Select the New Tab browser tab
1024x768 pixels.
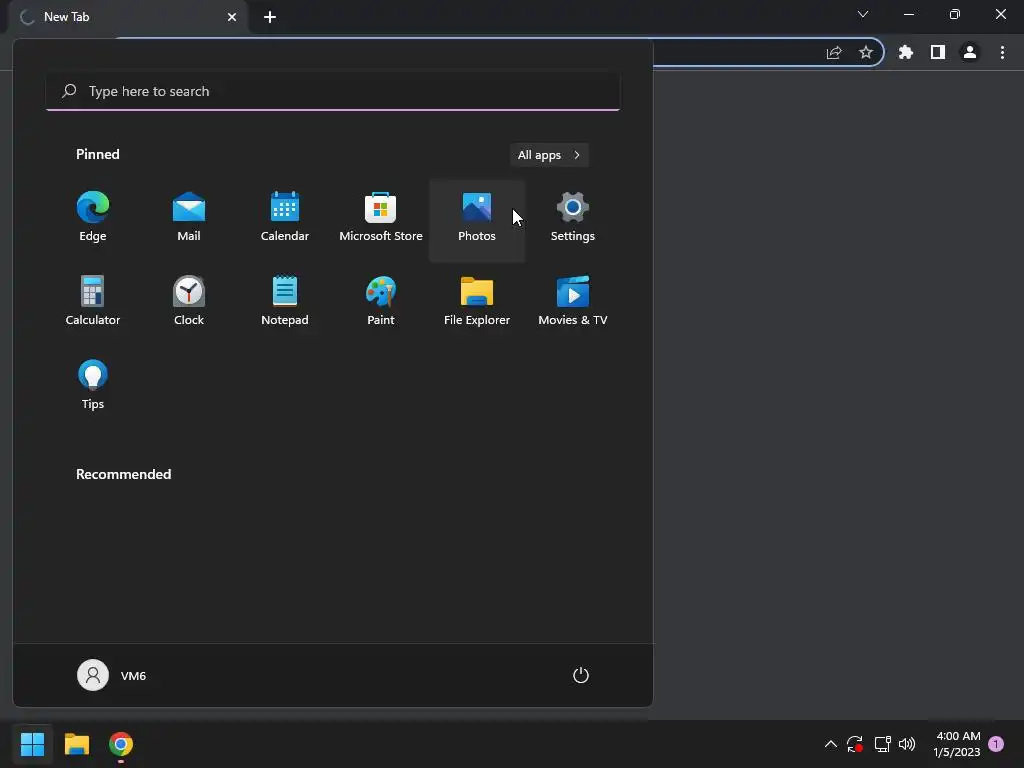pyautogui.click(x=127, y=17)
